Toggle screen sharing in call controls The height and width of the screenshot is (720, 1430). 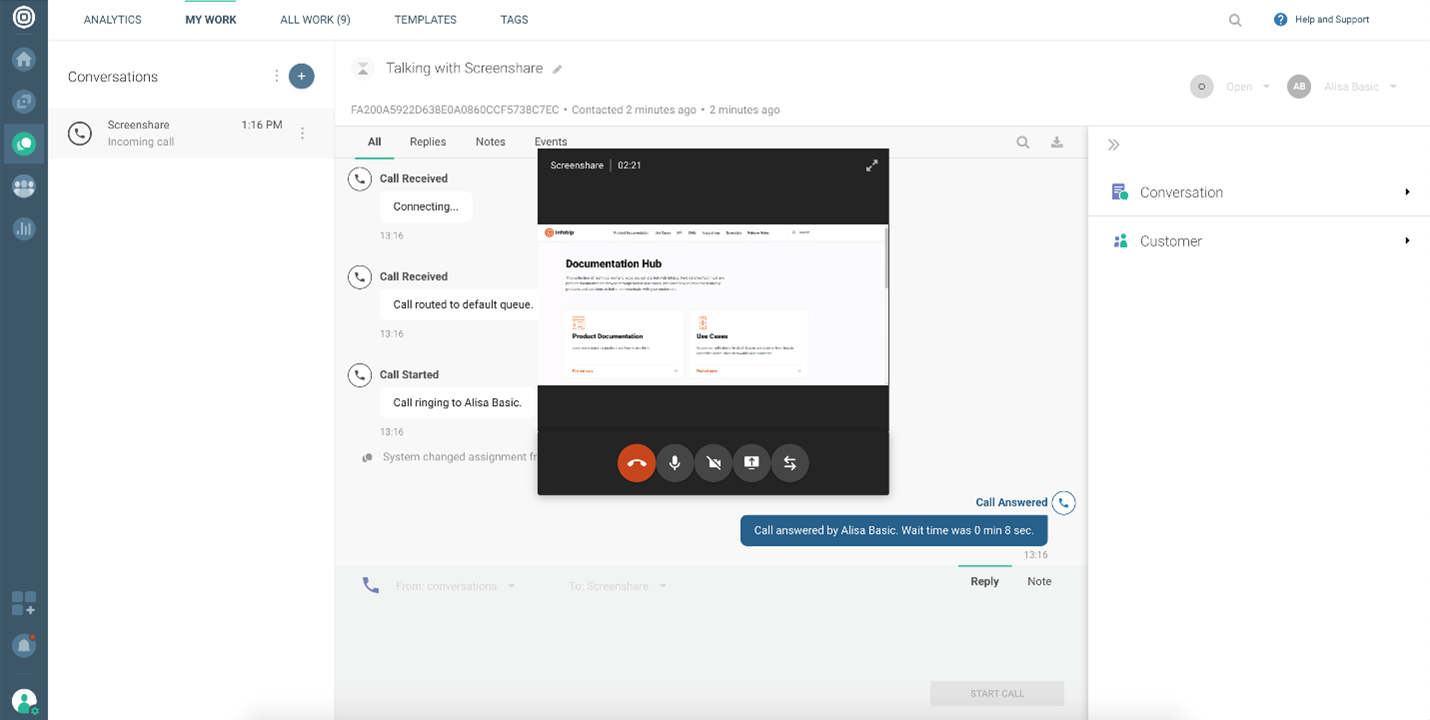pyautogui.click(x=751, y=463)
